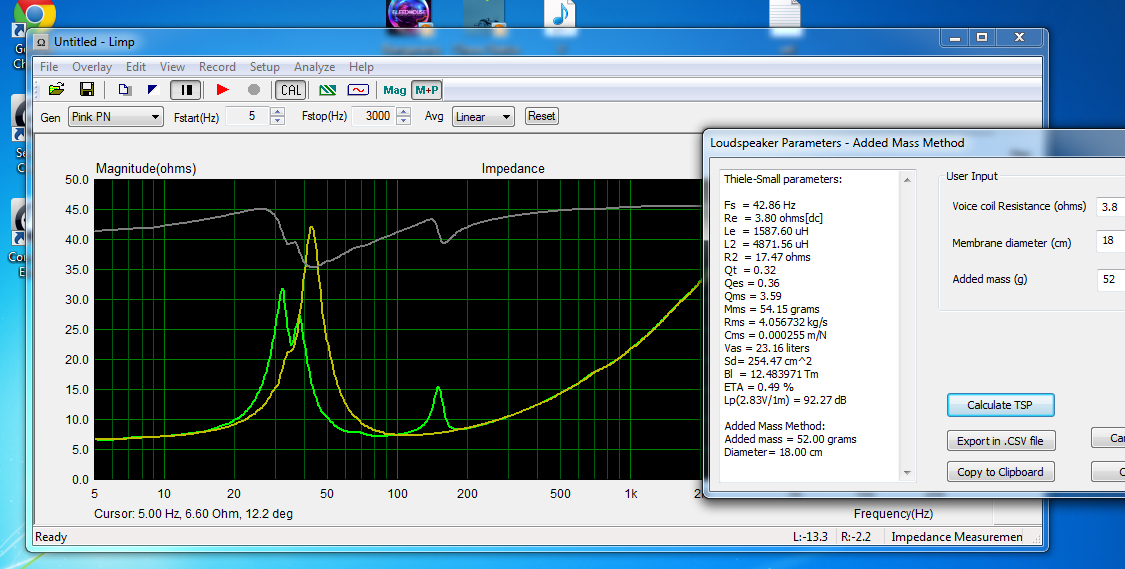Open the Analyze menu
This screenshot has width=1125, height=569.
click(314, 67)
